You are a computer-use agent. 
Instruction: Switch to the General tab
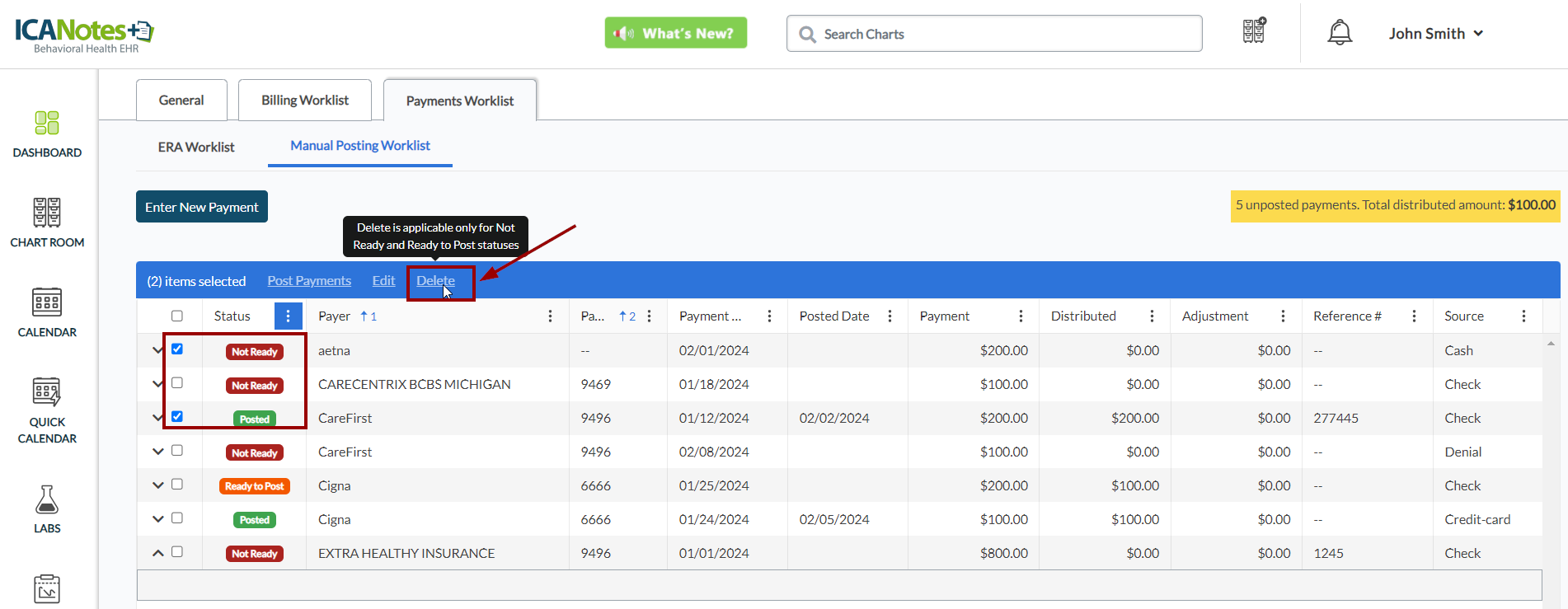pyautogui.click(x=181, y=101)
